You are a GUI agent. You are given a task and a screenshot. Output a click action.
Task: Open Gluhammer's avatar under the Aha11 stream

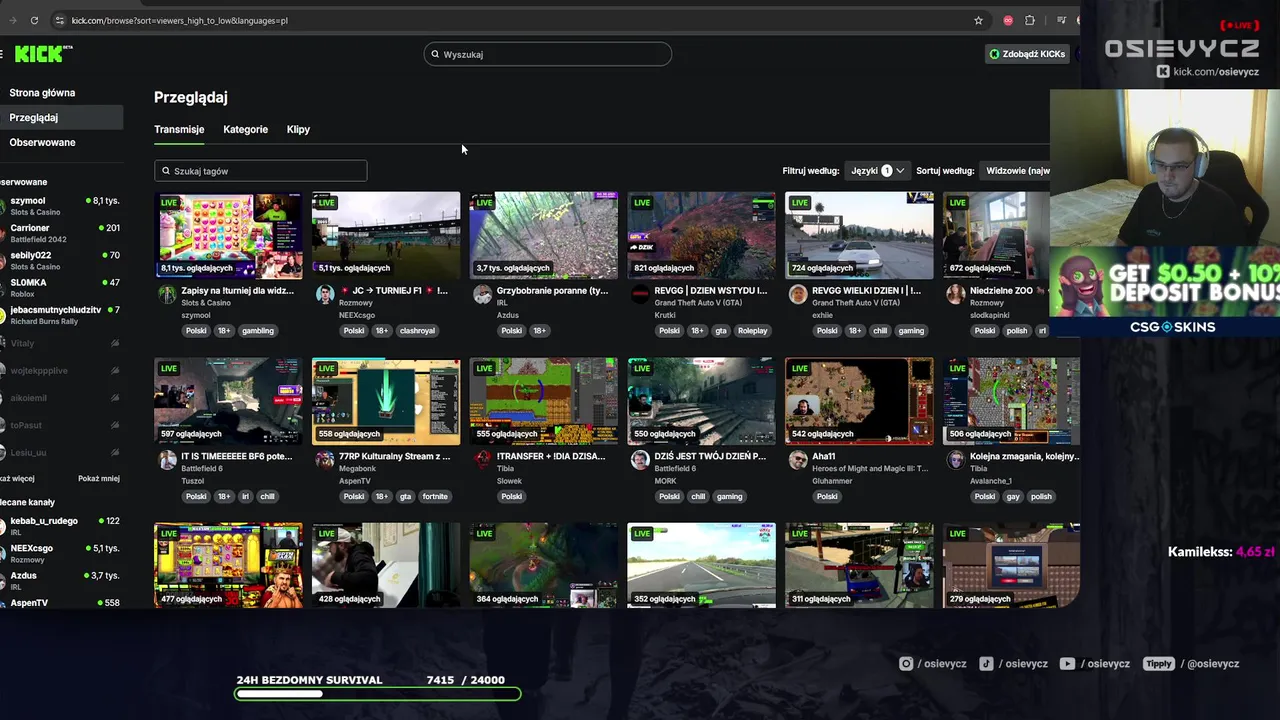click(x=798, y=460)
